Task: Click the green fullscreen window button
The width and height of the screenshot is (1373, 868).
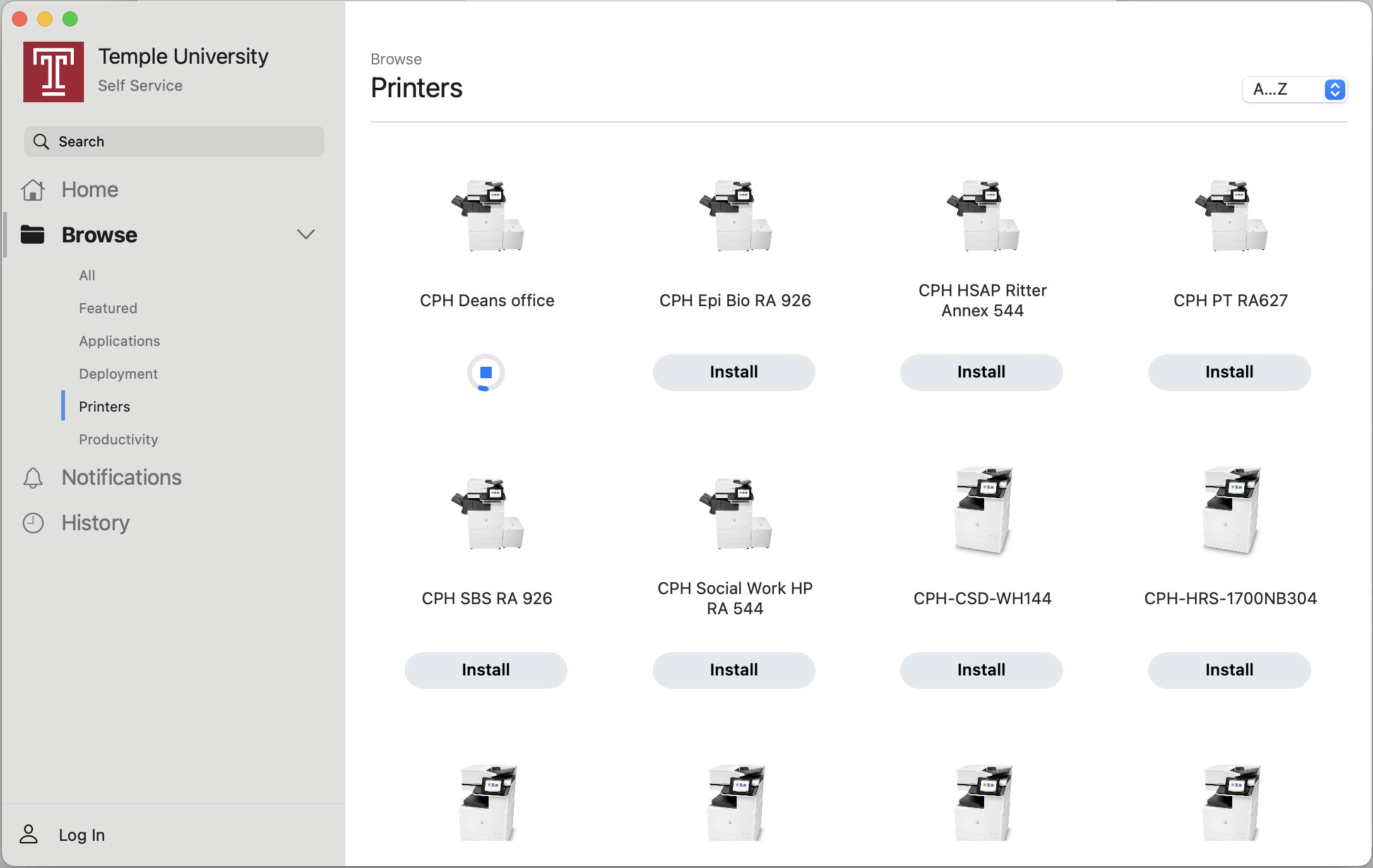Action: [70, 19]
